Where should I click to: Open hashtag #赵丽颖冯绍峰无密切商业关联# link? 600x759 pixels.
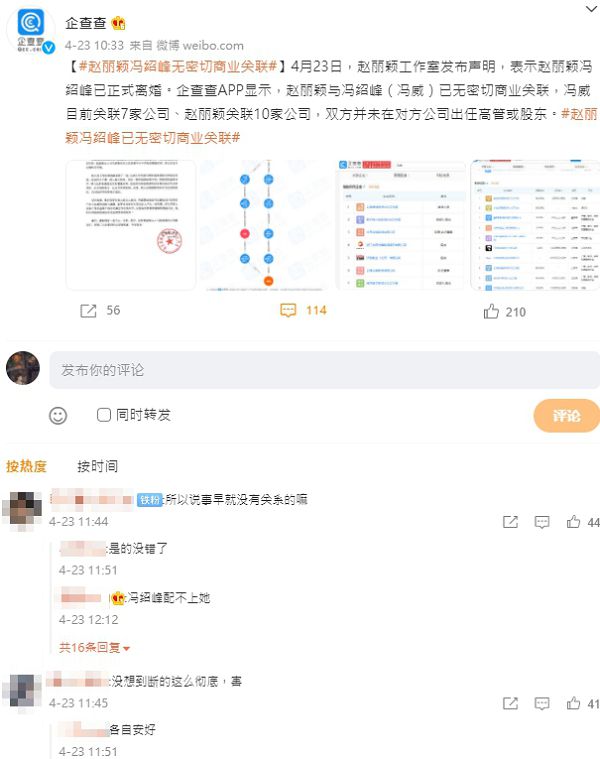[x=178, y=66]
